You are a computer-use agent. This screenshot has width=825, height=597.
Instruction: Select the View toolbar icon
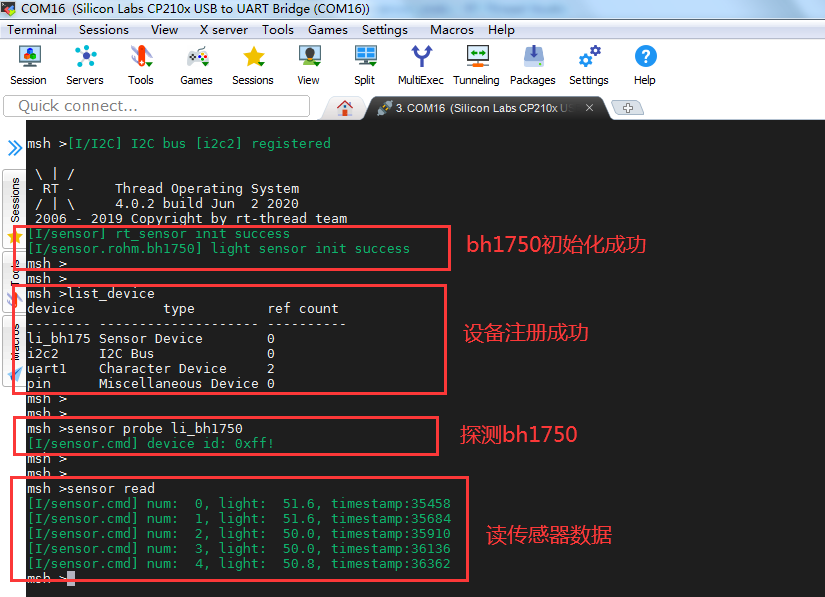click(x=308, y=65)
